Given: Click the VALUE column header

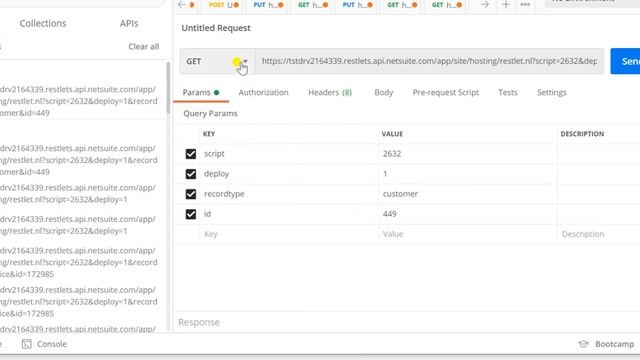Looking at the screenshot, I should pos(392,134).
